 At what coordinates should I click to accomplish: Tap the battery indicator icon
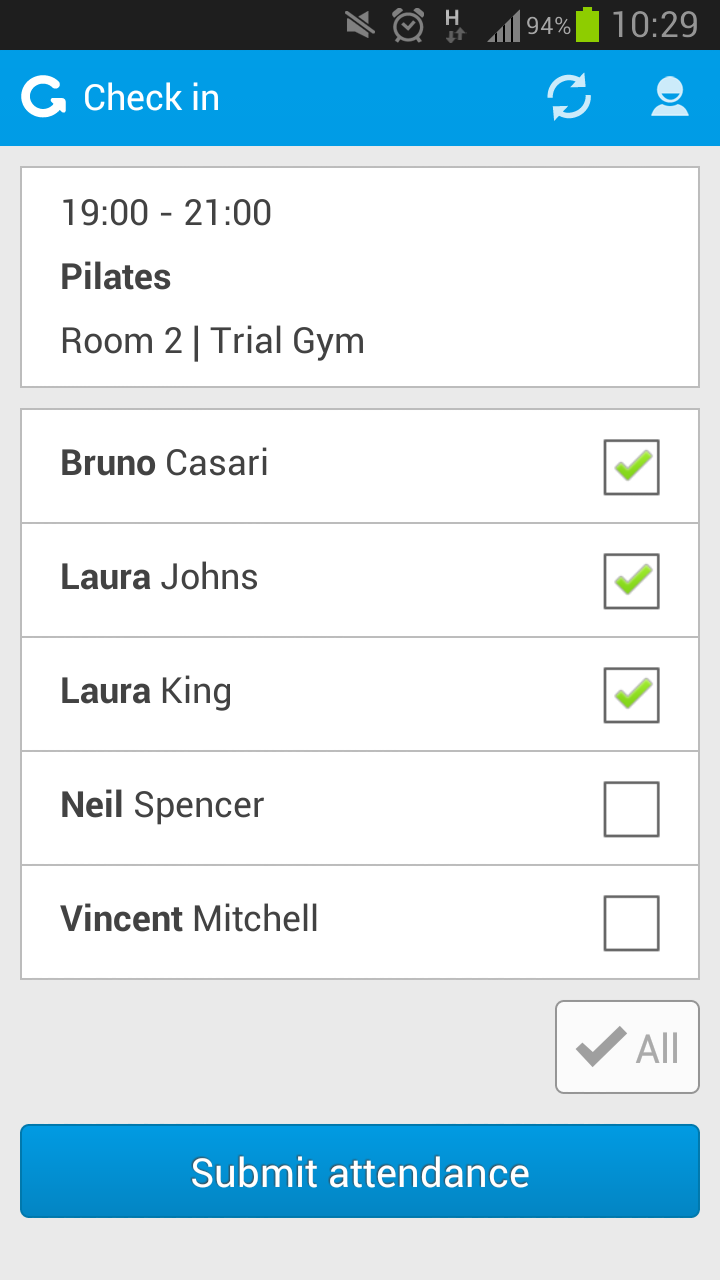(x=588, y=24)
